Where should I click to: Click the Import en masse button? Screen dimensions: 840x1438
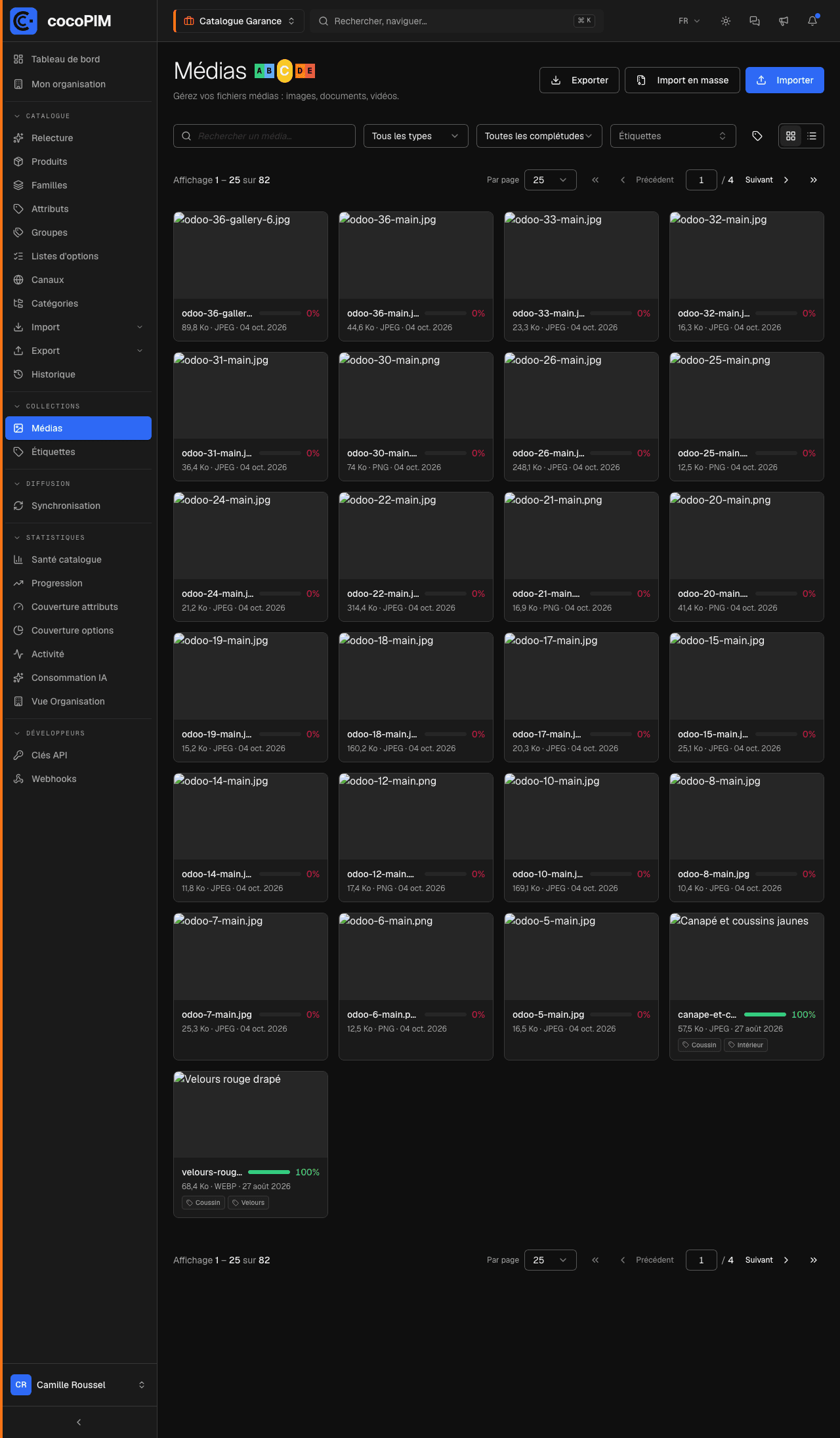point(682,80)
